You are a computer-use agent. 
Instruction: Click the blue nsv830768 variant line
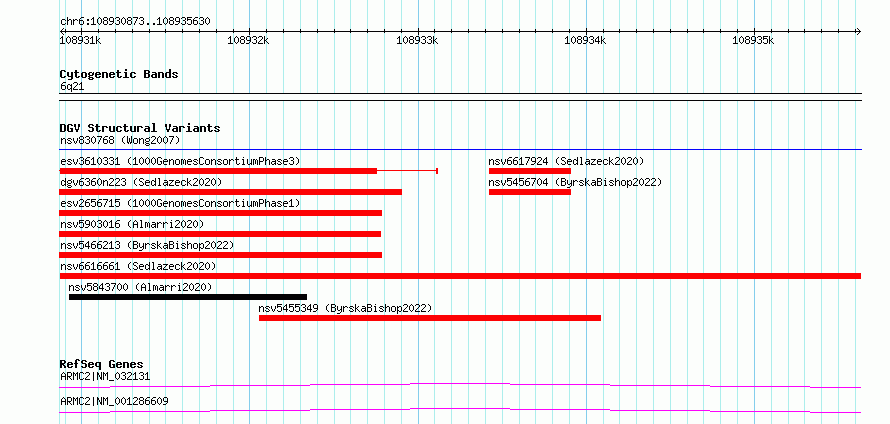(x=460, y=149)
